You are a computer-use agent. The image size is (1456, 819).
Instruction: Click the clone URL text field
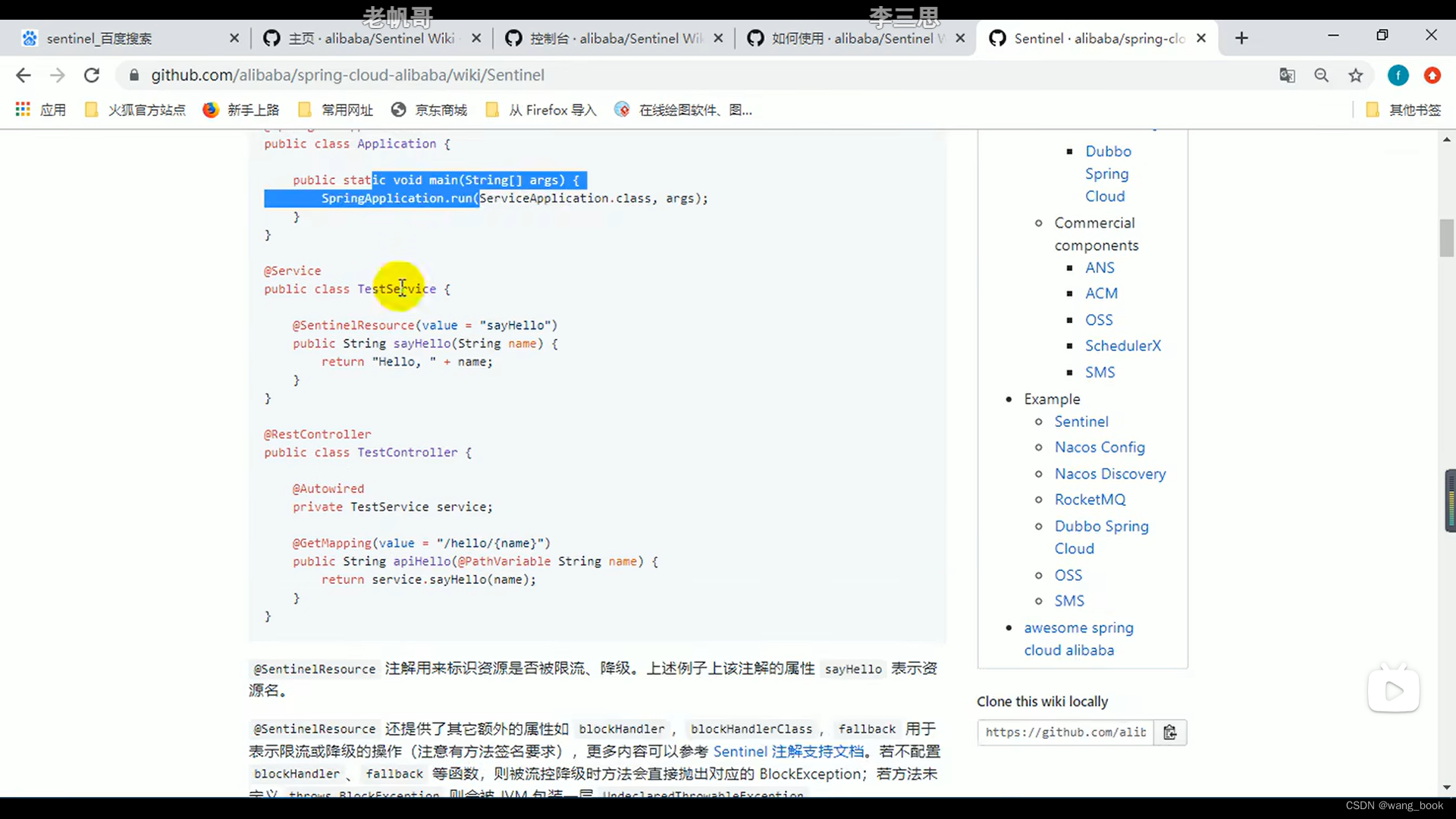coord(1065,733)
